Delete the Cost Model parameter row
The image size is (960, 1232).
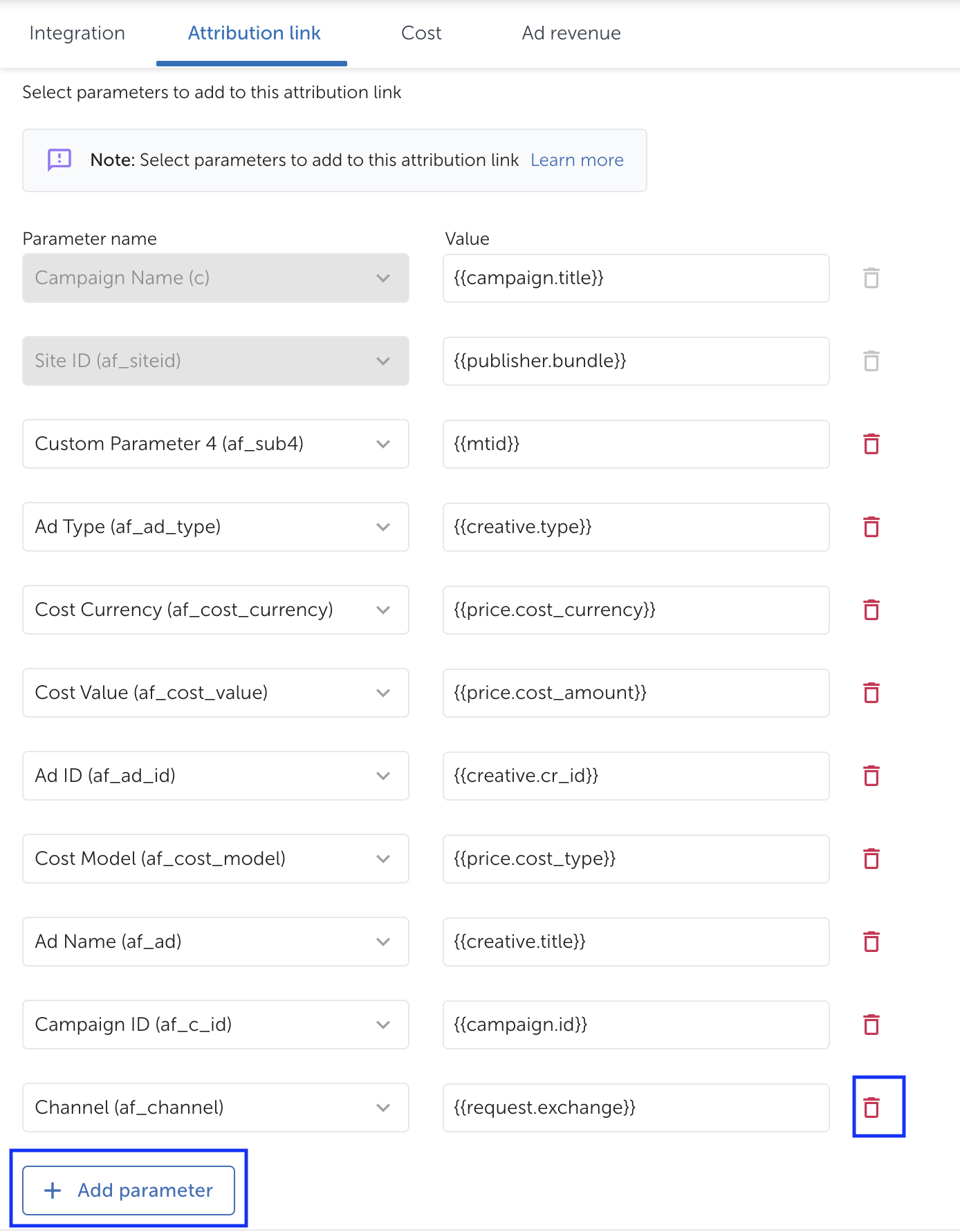[871, 859]
